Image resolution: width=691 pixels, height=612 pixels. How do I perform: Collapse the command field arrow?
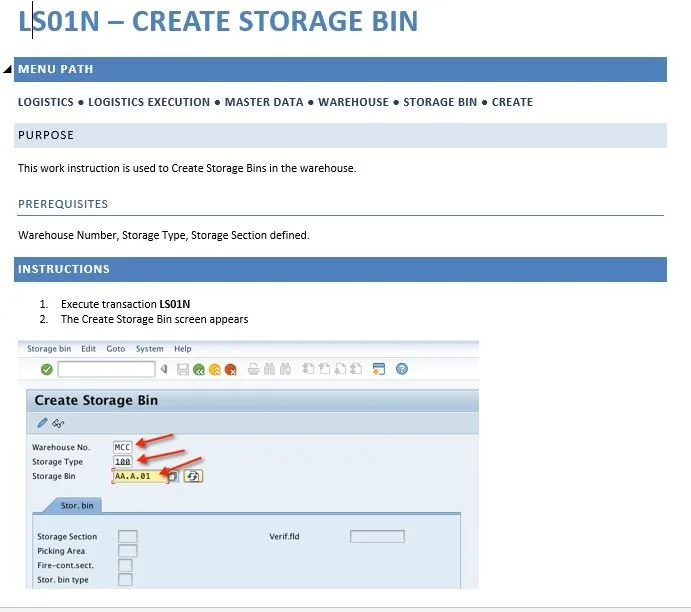pos(164,369)
